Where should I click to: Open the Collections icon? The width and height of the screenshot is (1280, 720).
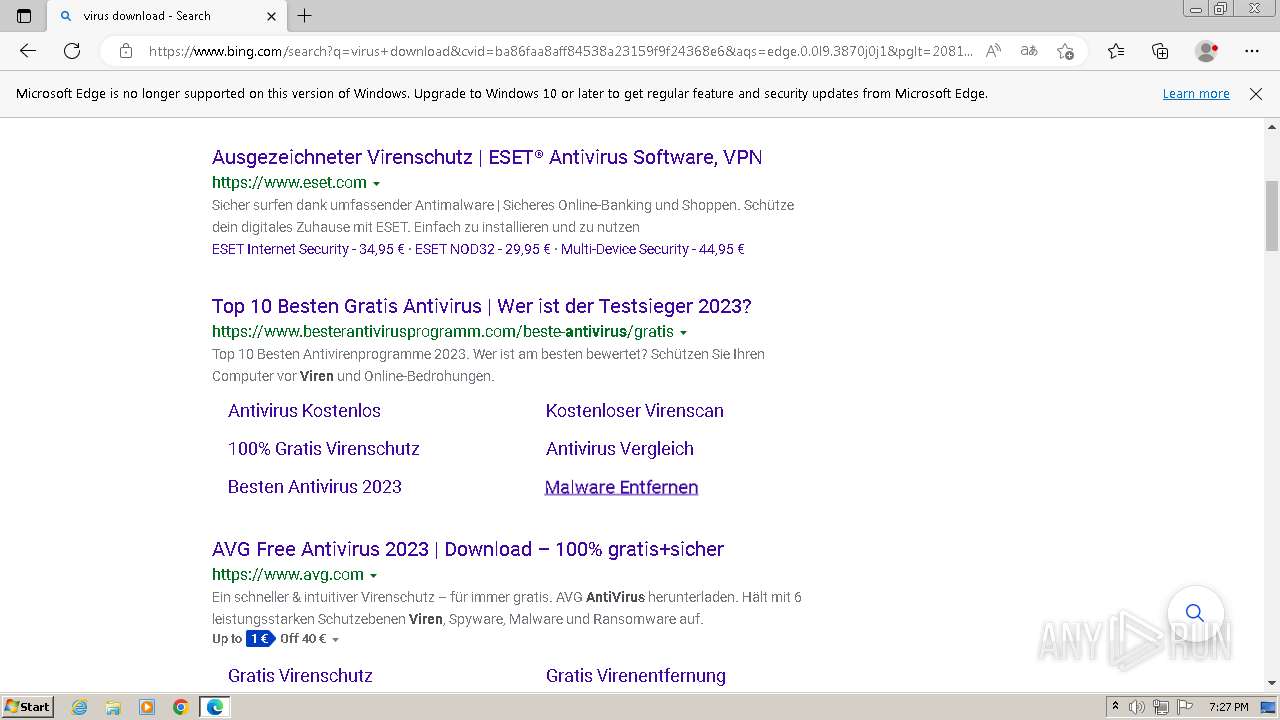pos(1160,51)
